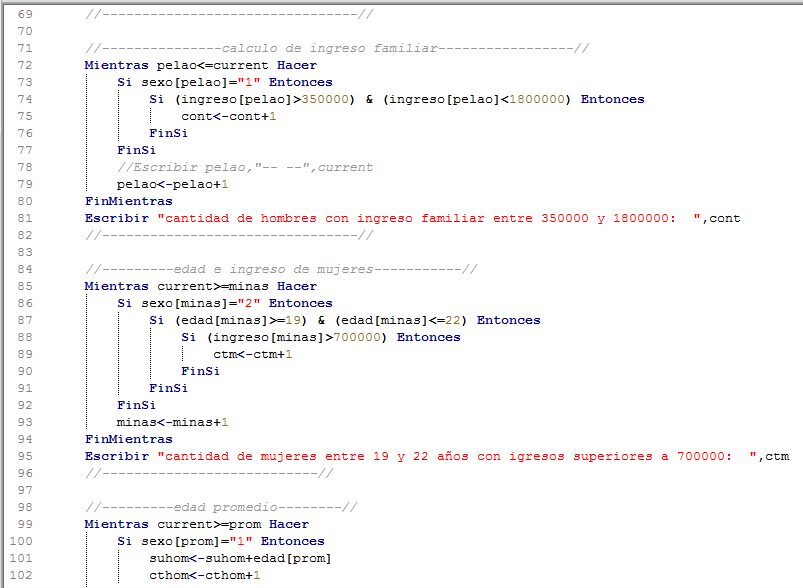The width and height of the screenshot is (803, 588).
Task: Click '(edad[minas]>=19)' condition
Action: (x=241, y=320)
